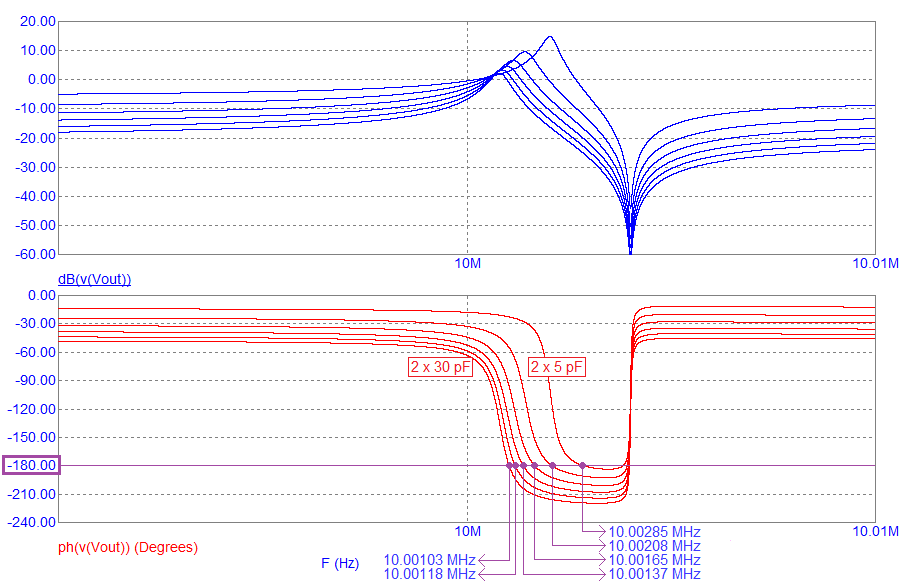Select the 10.00208 MHz frequency tag
This screenshot has height=584, width=912.
(654, 546)
